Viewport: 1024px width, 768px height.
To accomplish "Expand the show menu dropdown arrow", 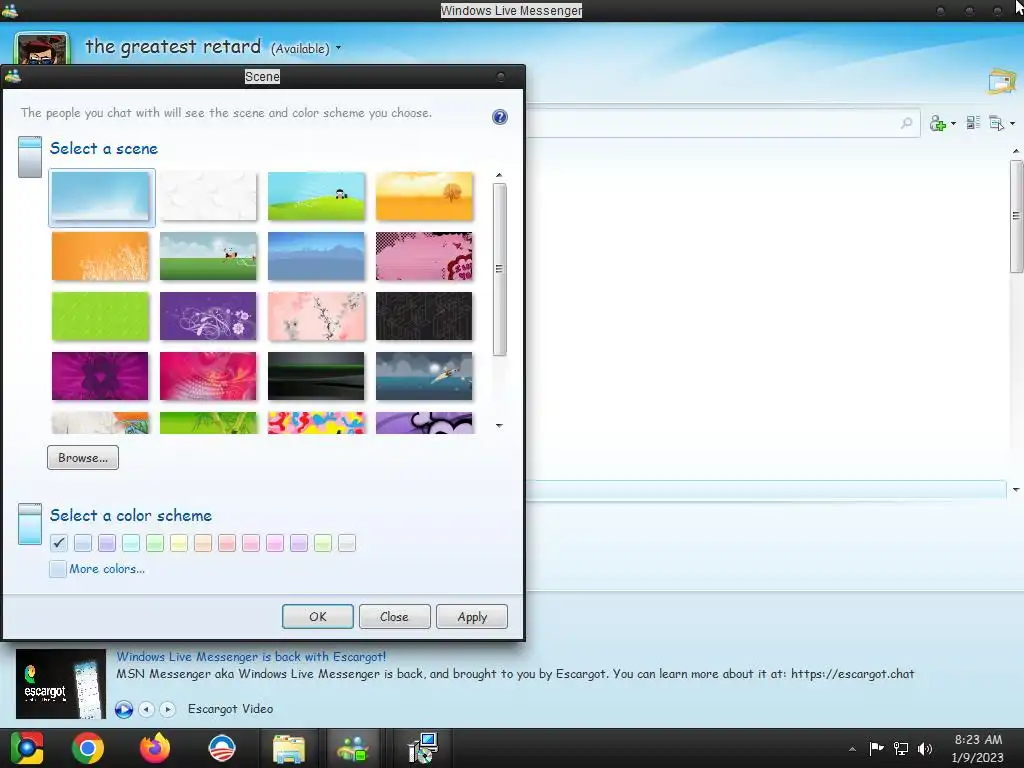I will [x=1012, y=123].
